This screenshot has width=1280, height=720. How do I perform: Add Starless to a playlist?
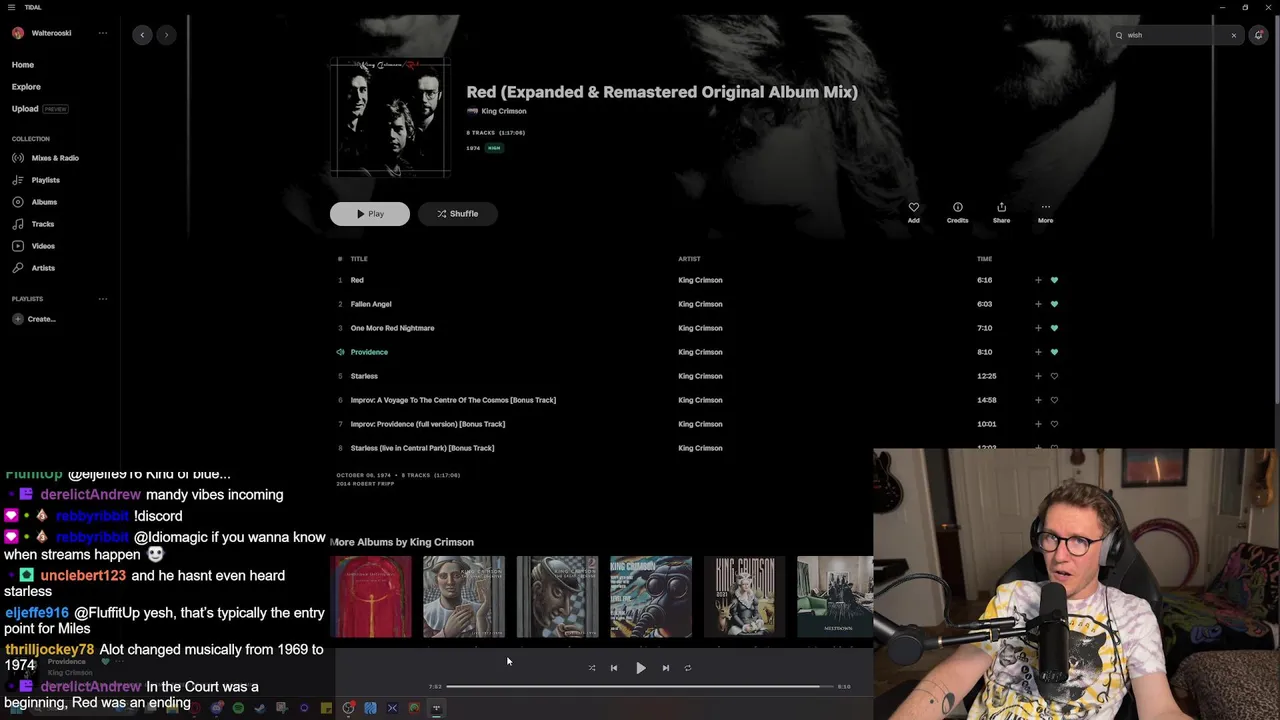1038,376
